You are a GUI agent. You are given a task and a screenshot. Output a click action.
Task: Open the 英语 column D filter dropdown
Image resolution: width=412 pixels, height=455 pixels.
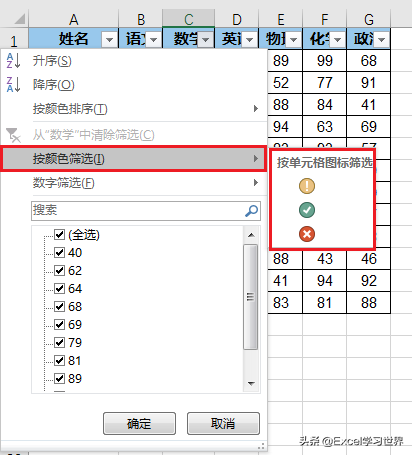(x=250, y=40)
